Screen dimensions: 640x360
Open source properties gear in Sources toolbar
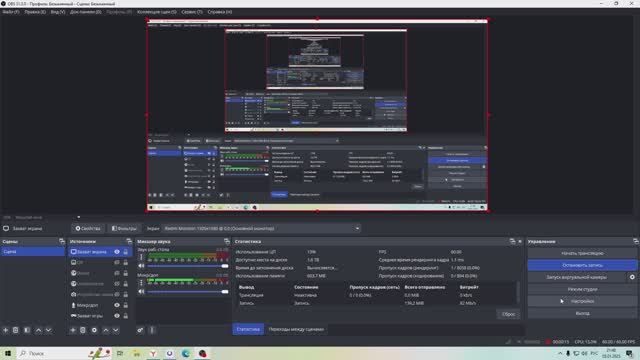point(94,330)
